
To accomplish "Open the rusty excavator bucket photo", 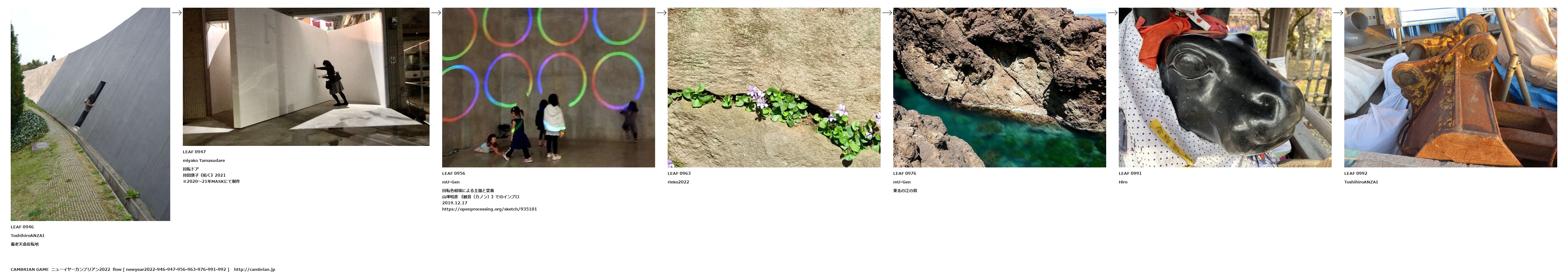I will pos(1451,87).
